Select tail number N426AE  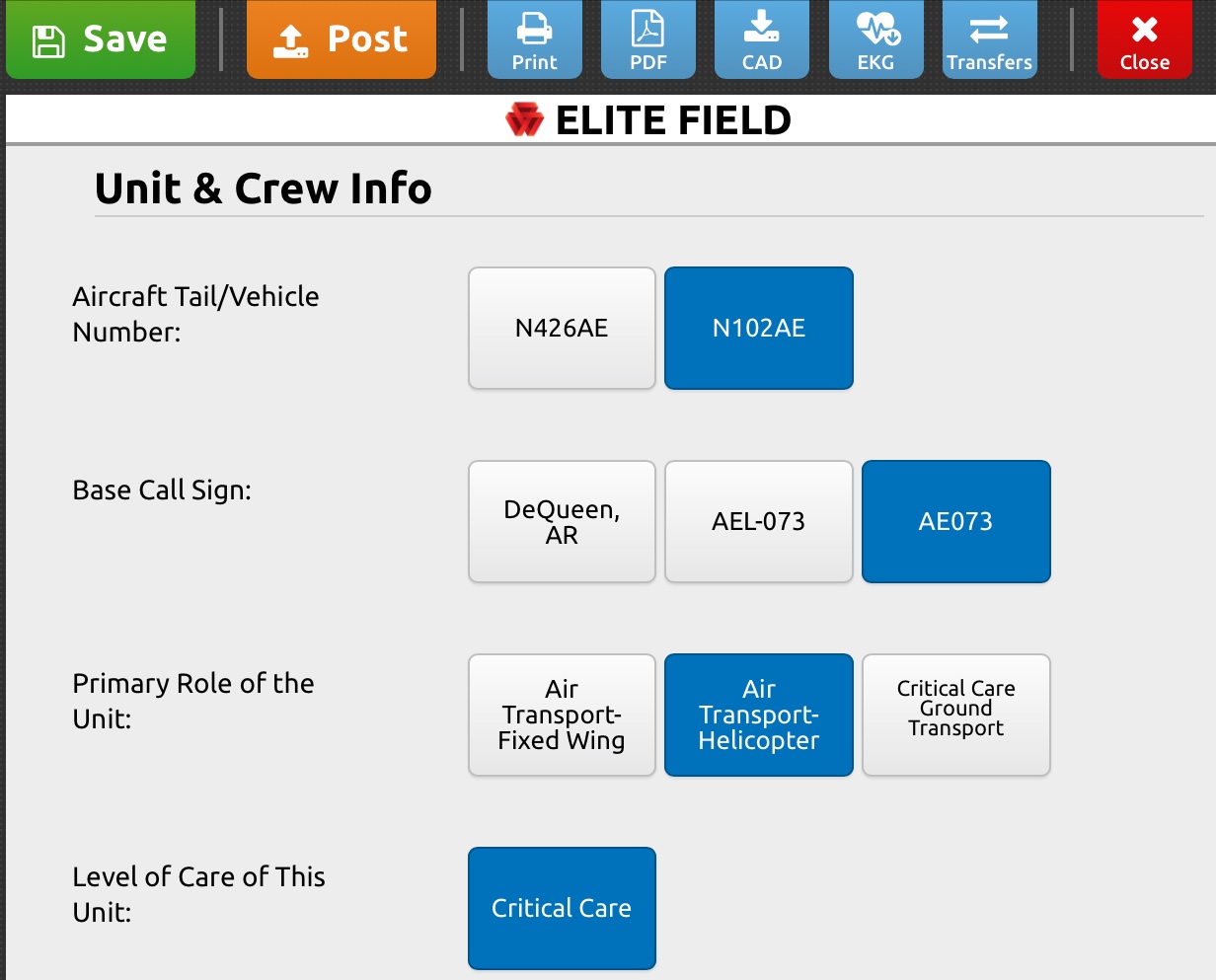click(x=562, y=328)
